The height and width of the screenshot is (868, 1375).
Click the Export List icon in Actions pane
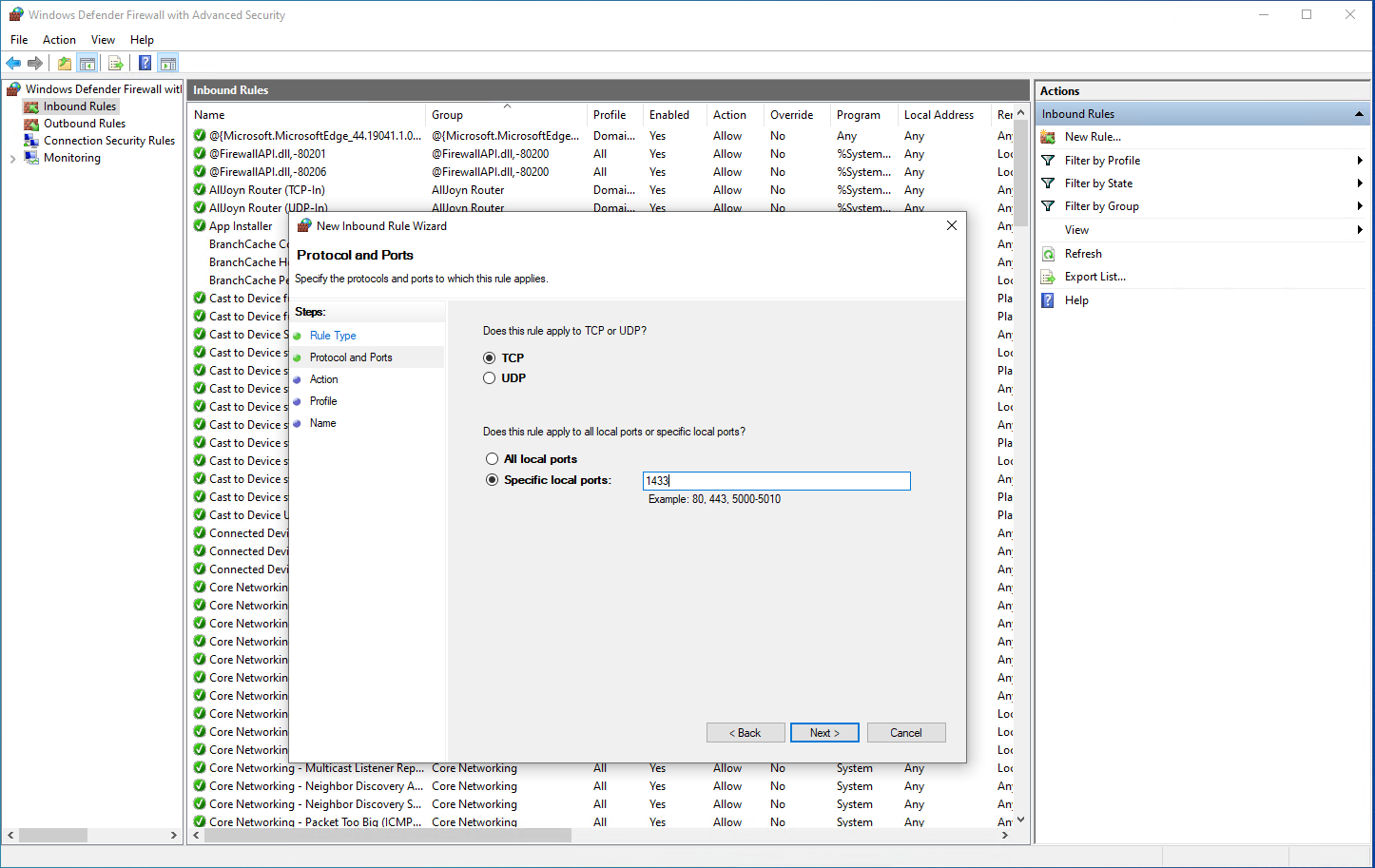click(1048, 277)
